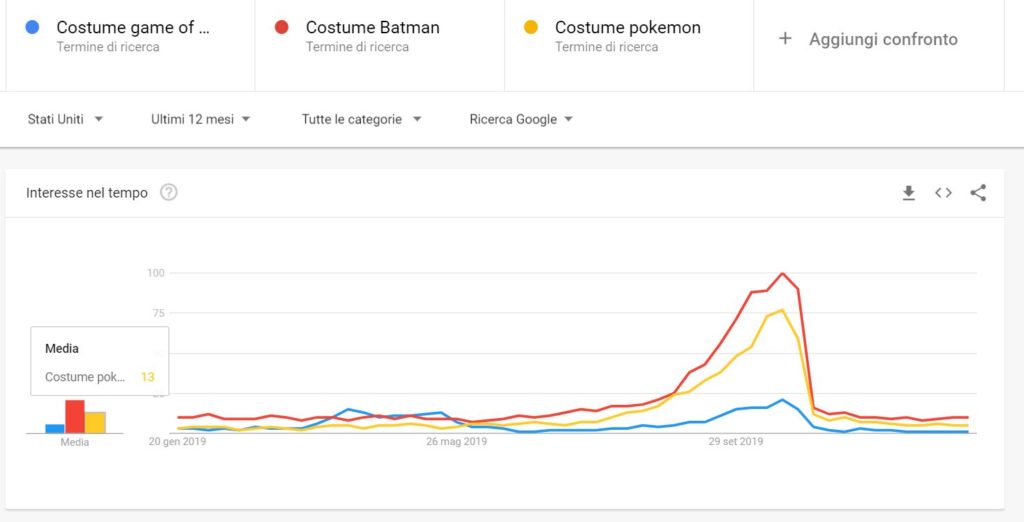Click the red line peak at 100
The height and width of the screenshot is (522, 1024).
click(x=782, y=273)
